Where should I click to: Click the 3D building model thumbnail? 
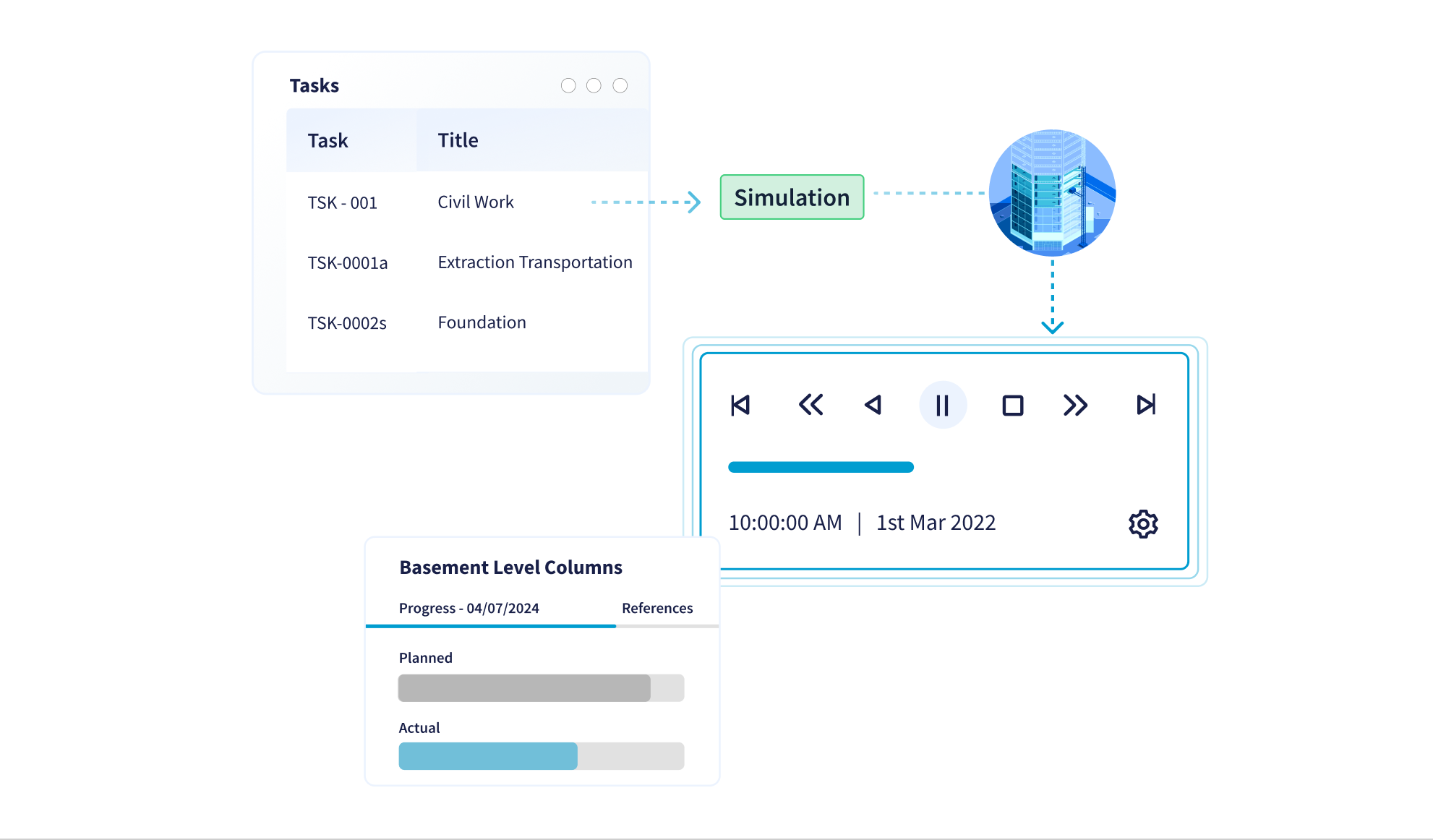pos(1052,193)
